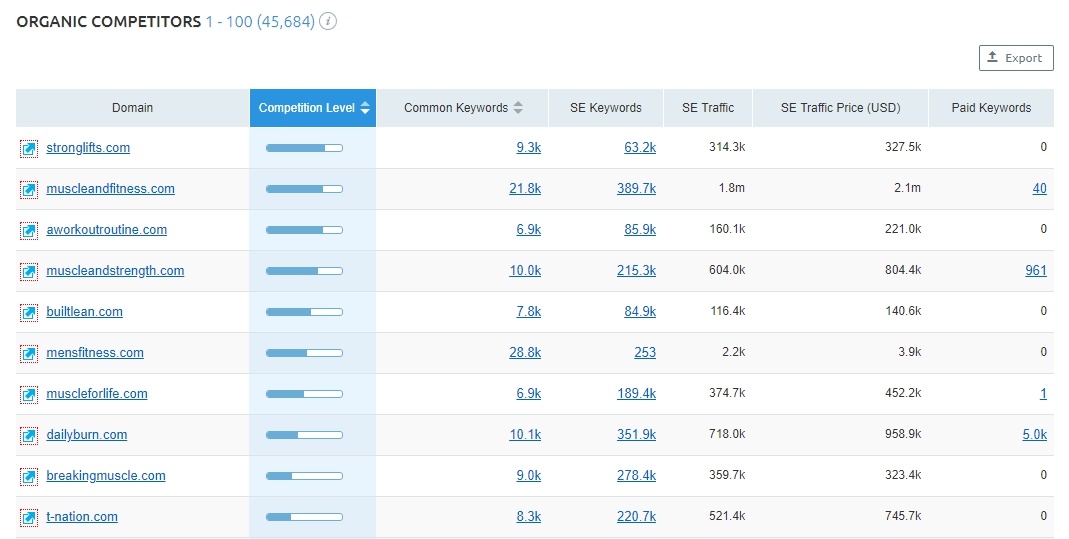This screenshot has width=1069, height=539.
Task: Open stronglifts.com domain link
Action: tap(88, 148)
